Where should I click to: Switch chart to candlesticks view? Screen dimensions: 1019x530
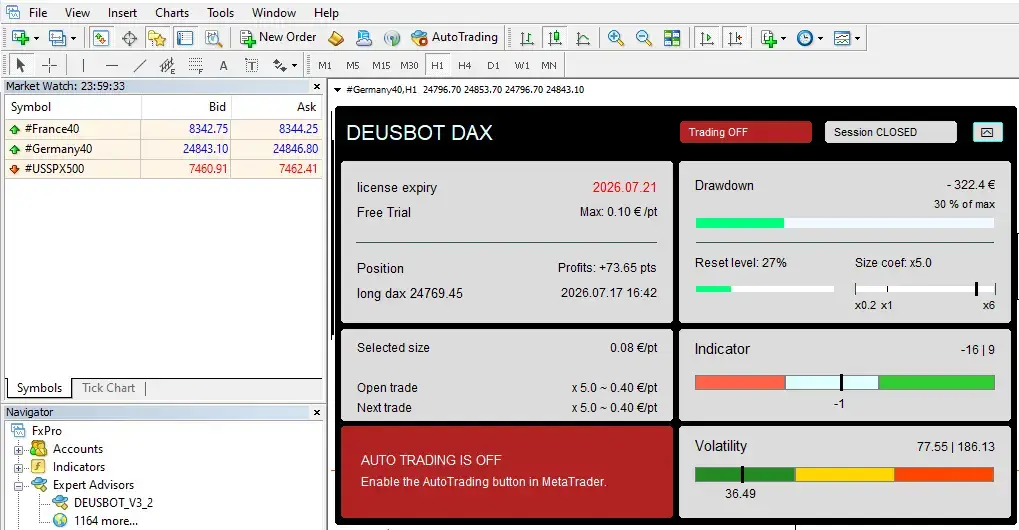(x=555, y=38)
